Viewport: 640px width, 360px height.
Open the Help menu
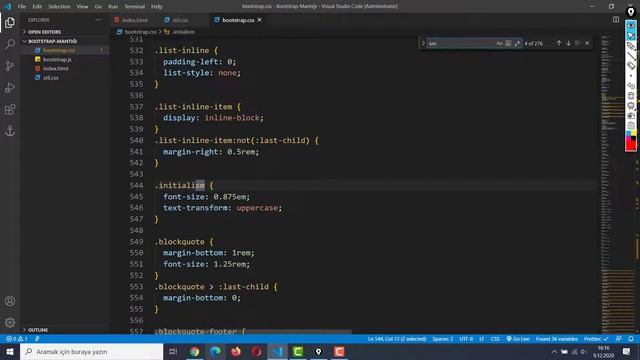[x=157, y=6]
